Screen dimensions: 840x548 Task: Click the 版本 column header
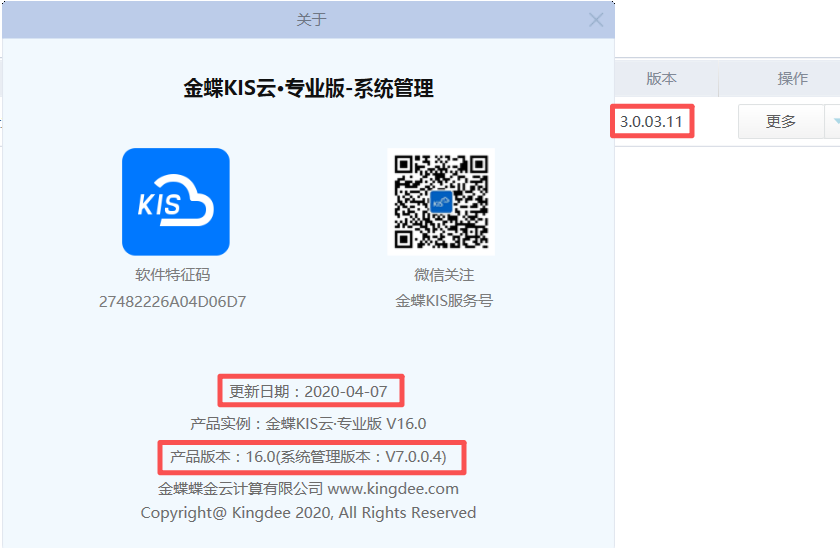coord(661,79)
